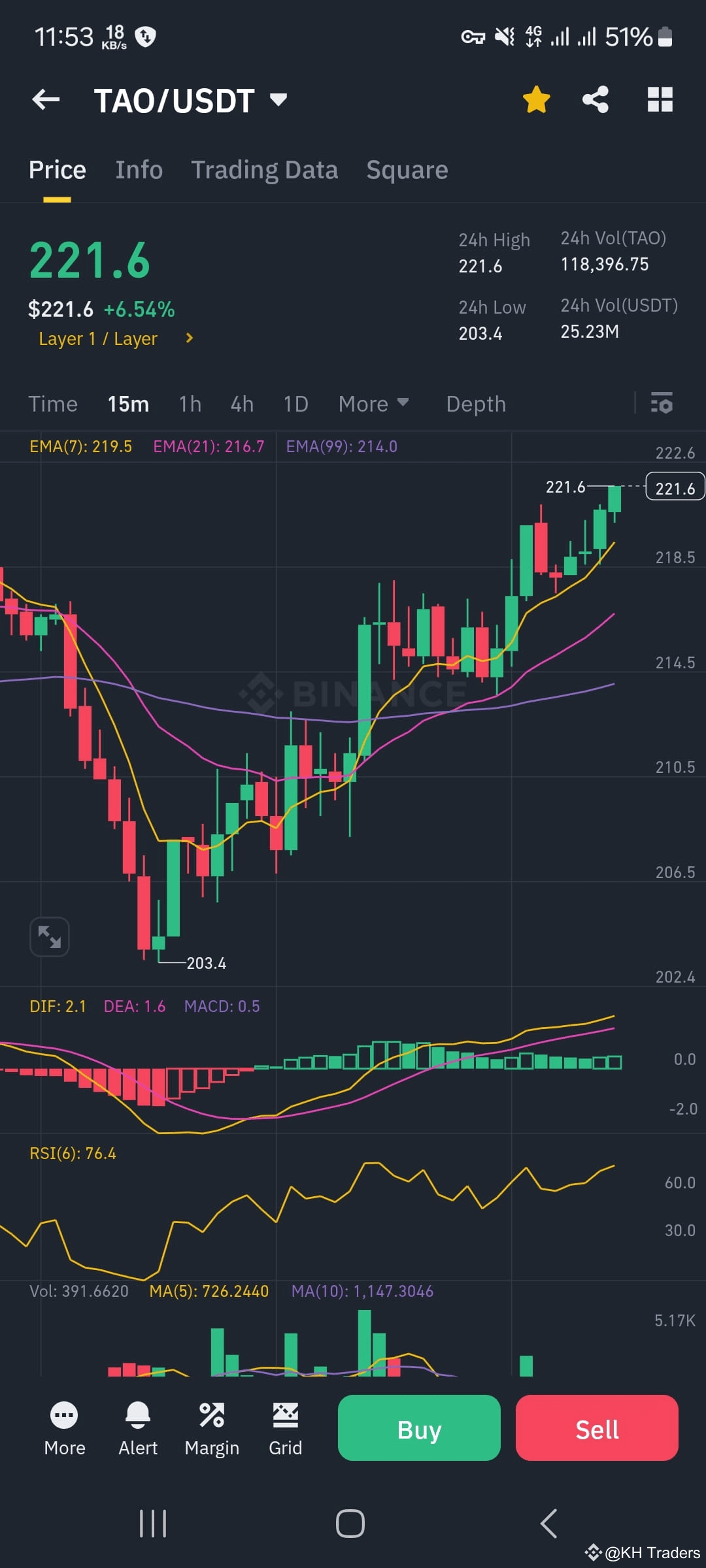
Task: Tap the 24h Low value 203.4
Action: pos(480,334)
